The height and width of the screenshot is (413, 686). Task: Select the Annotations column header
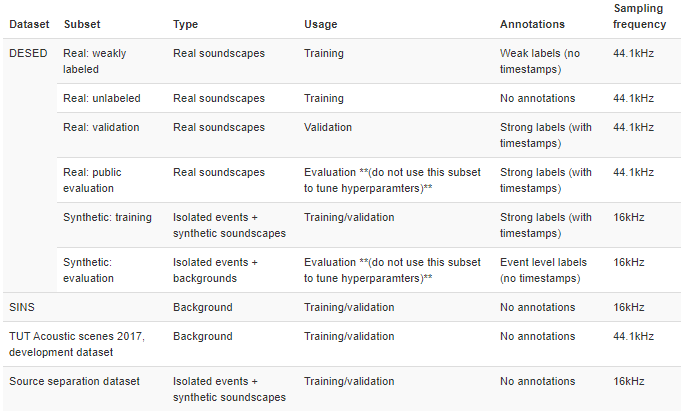pyautogui.click(x=532, y=24)
